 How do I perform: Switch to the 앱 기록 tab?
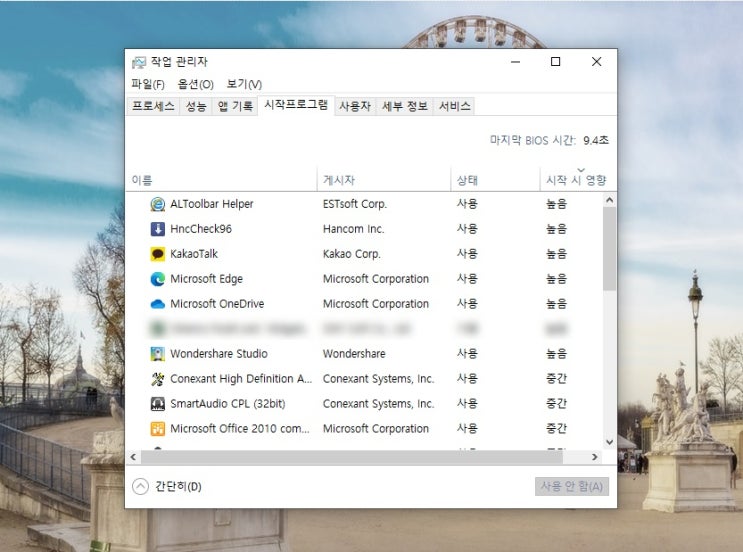[235, 106]
